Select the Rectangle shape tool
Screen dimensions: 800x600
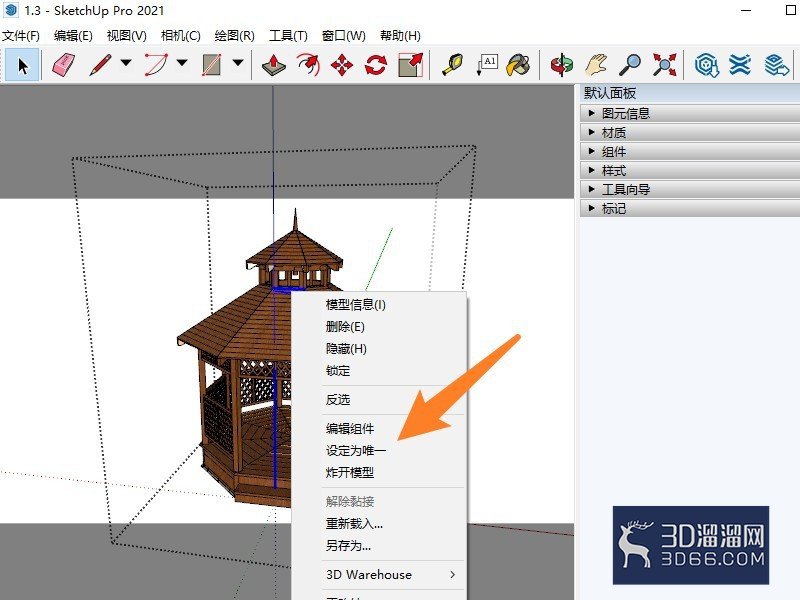pos(212,65)
